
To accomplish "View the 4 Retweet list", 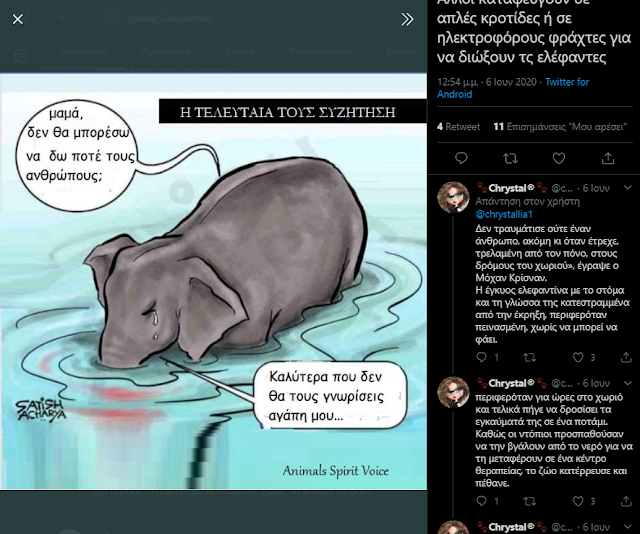I will click(x=458, y=127).
